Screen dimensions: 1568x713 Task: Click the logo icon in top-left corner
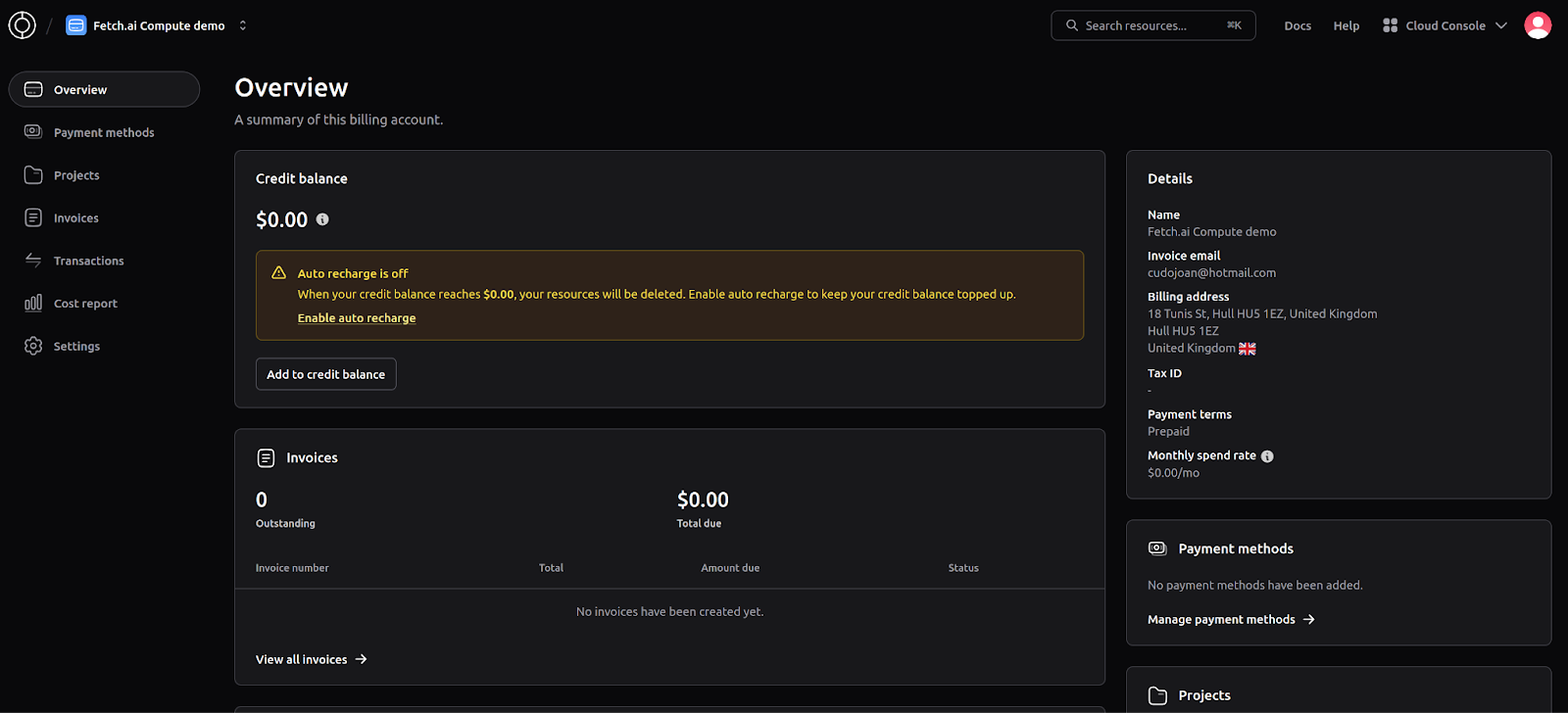coord(22,25)
